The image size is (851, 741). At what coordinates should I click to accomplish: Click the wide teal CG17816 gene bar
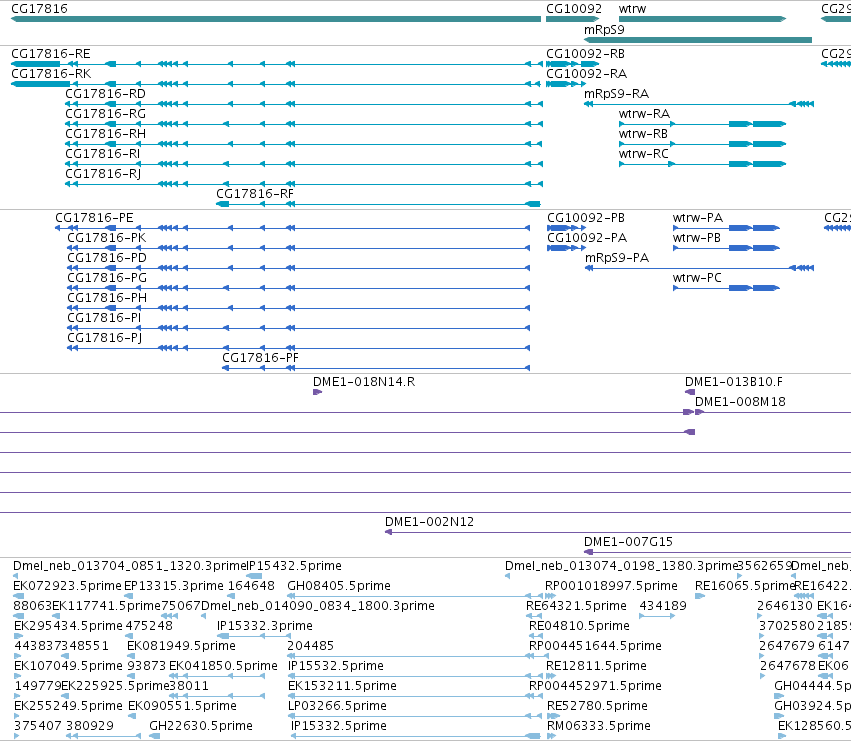276,19
